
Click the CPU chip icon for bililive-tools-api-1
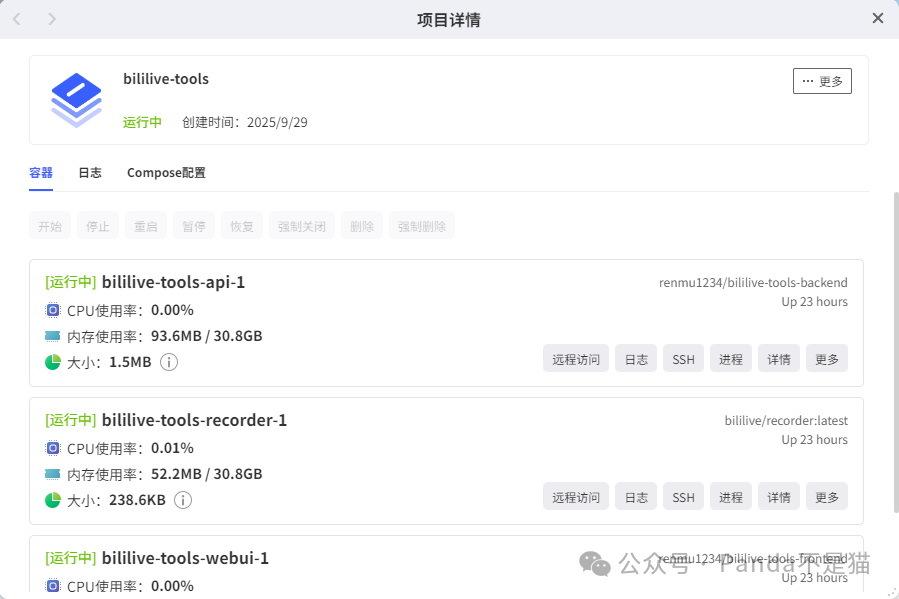pos(53,310)
